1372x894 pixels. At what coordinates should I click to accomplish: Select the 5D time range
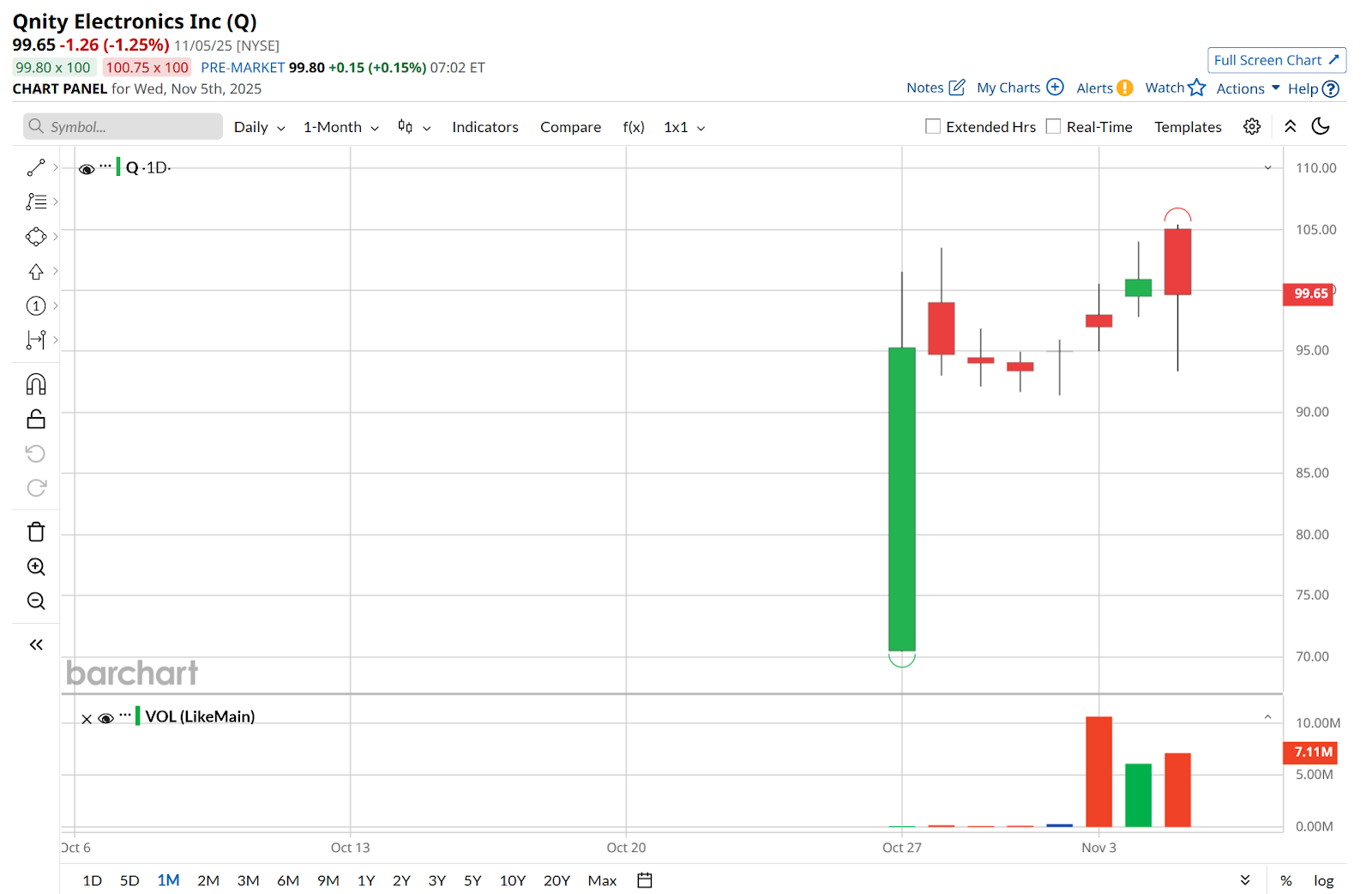[129, 880]
